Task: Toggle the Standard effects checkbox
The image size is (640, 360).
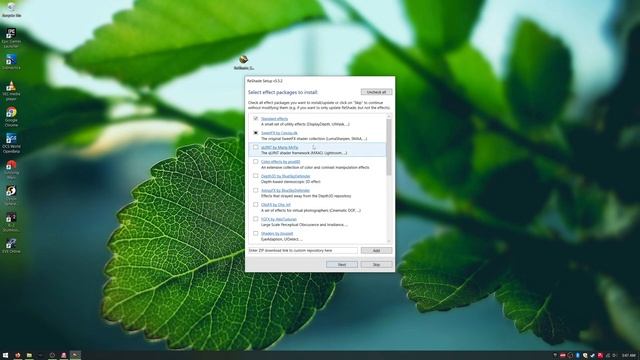Action: 256,118
